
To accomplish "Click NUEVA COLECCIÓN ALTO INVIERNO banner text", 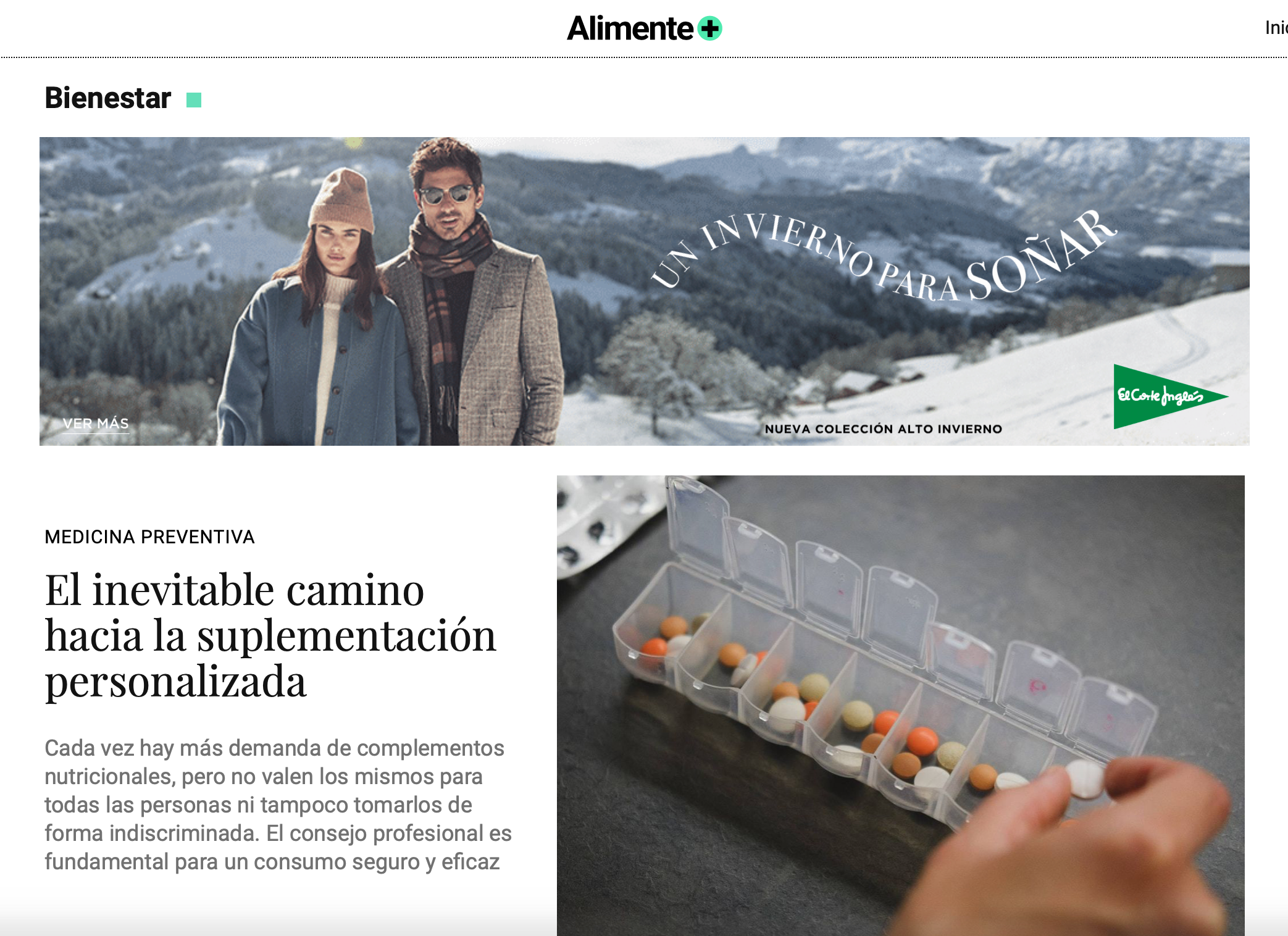I will click(883, 429).
